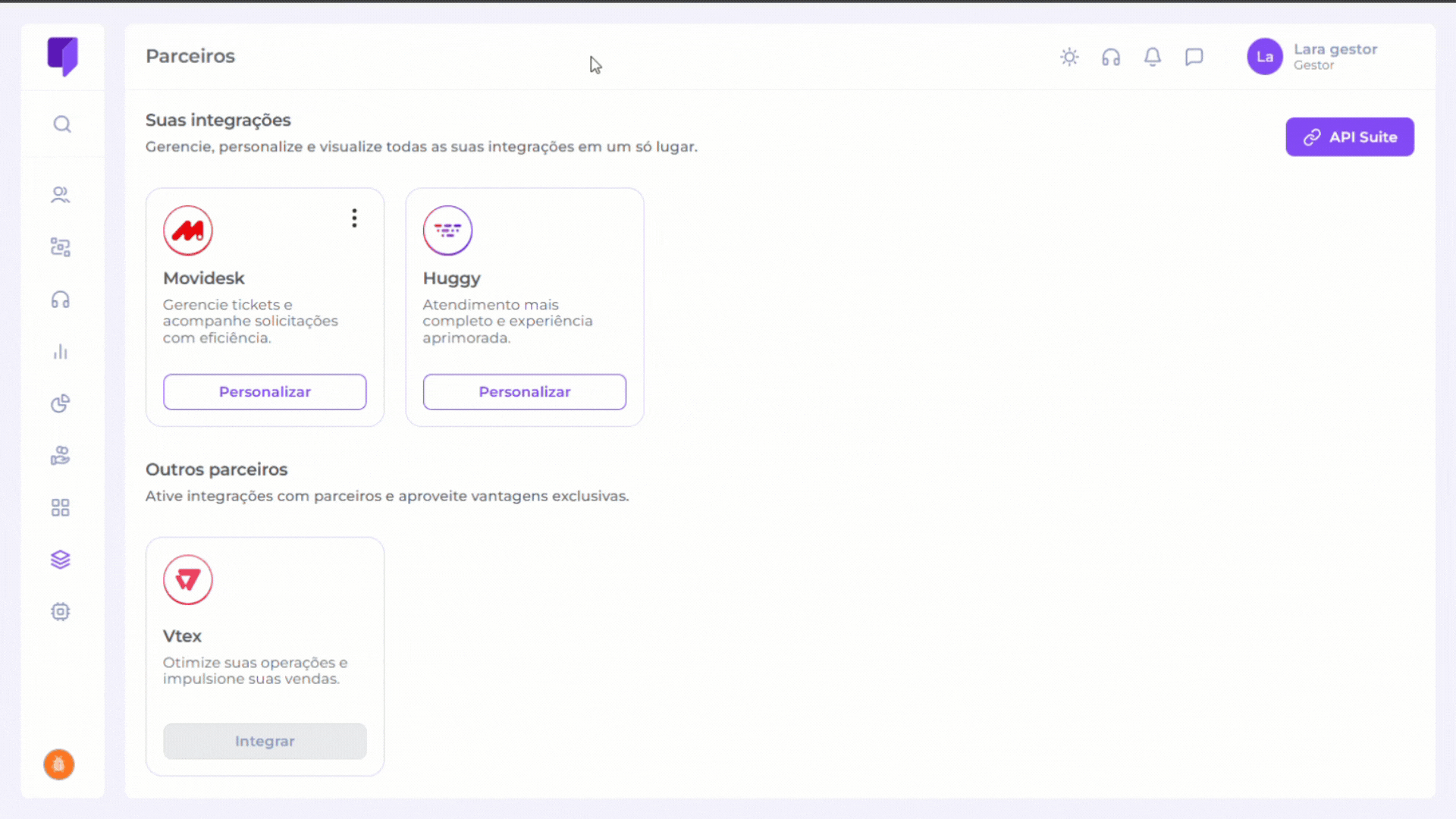Click the Parceiros page heading
1456x819 pixels.
190,56
